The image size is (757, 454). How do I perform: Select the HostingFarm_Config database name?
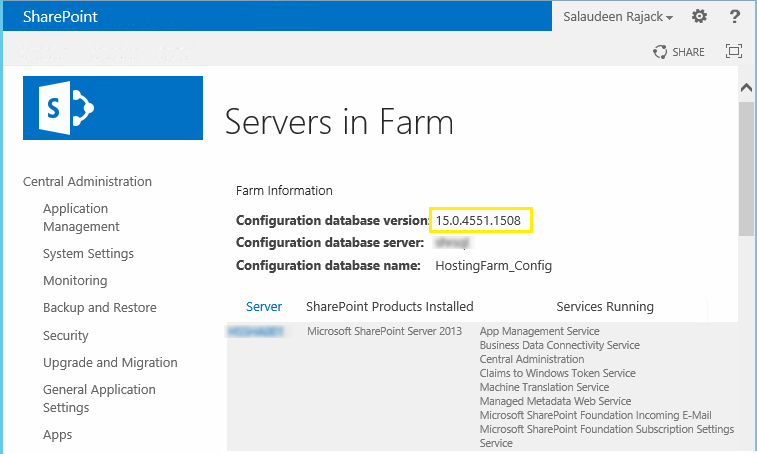[x=493, y=266]
